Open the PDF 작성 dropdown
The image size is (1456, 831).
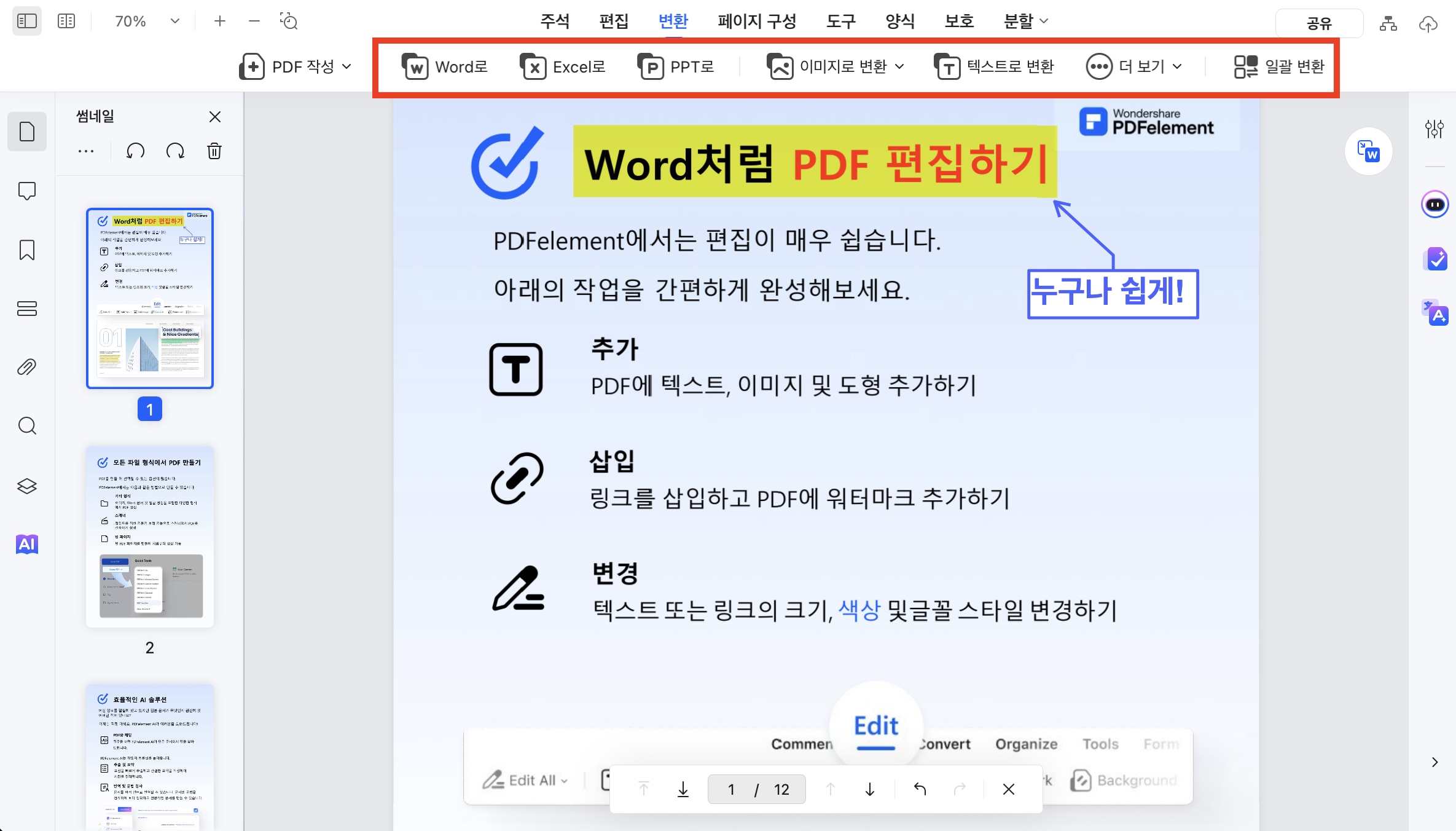pyautogui.click(x=296, y=66)
